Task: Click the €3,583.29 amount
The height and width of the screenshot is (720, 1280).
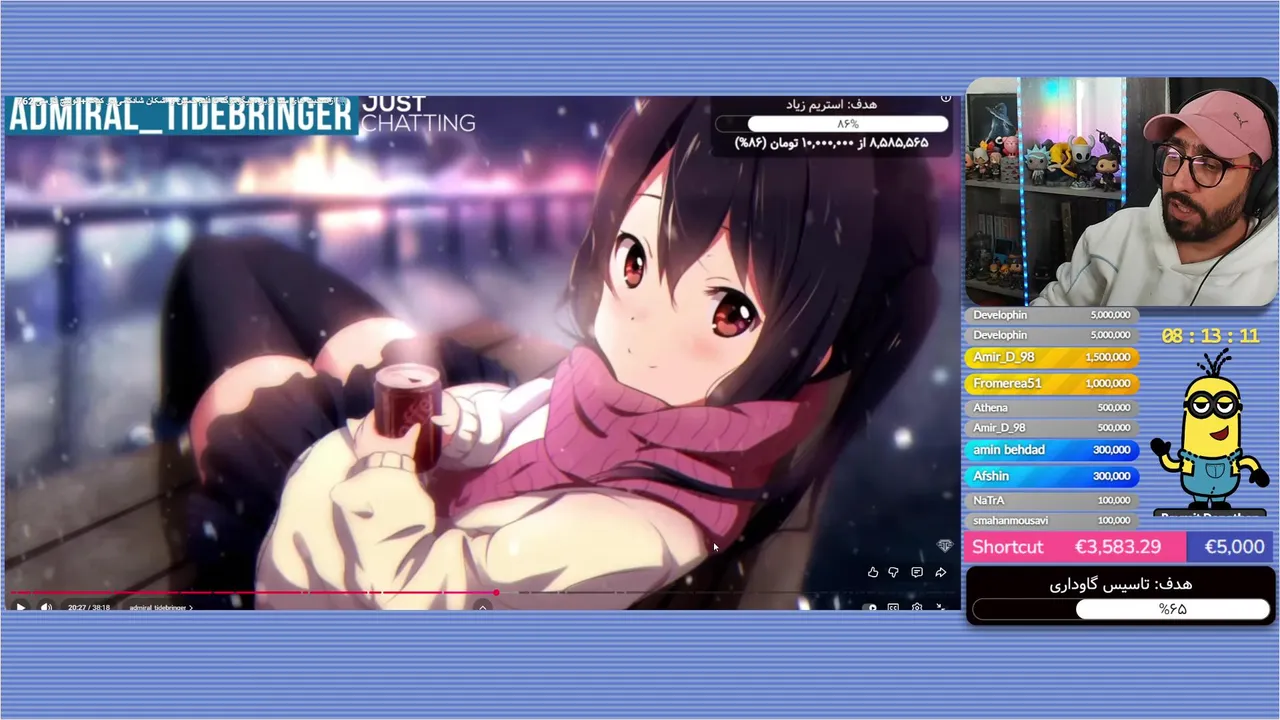Action: tap(1117, 547)
